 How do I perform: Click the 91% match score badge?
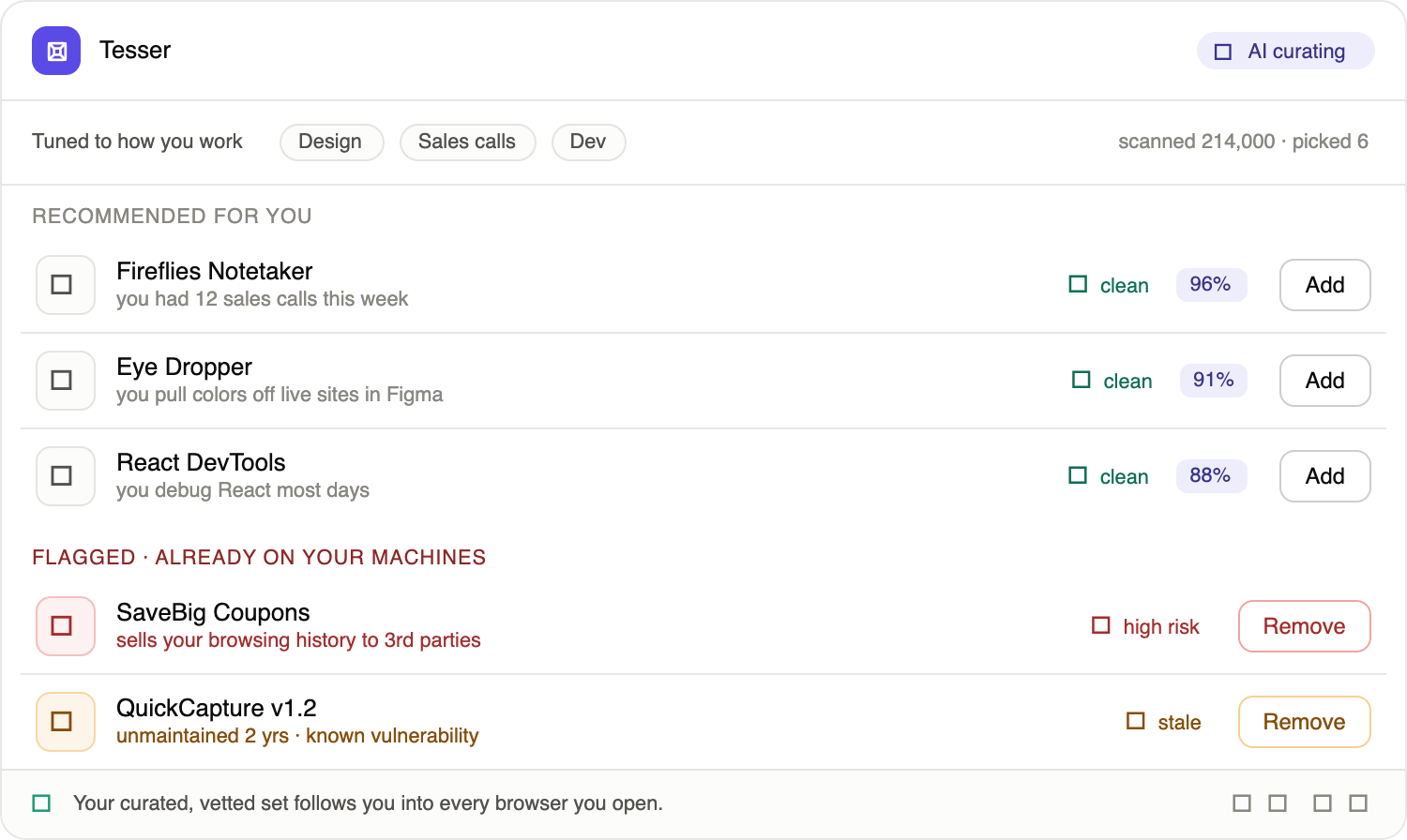1213,380
